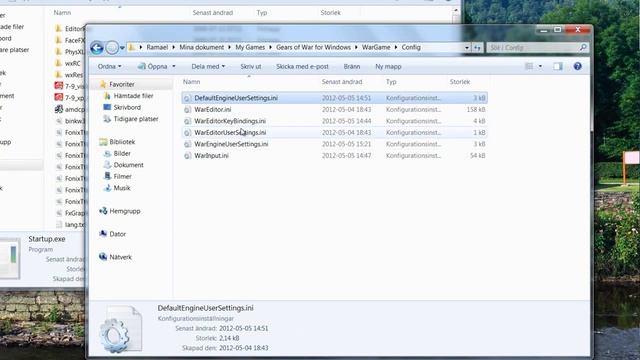Select the WarEditor.ini file
The height and width of the screenshot is (360, 640).
pyautogui.click(x=334, y=109)
